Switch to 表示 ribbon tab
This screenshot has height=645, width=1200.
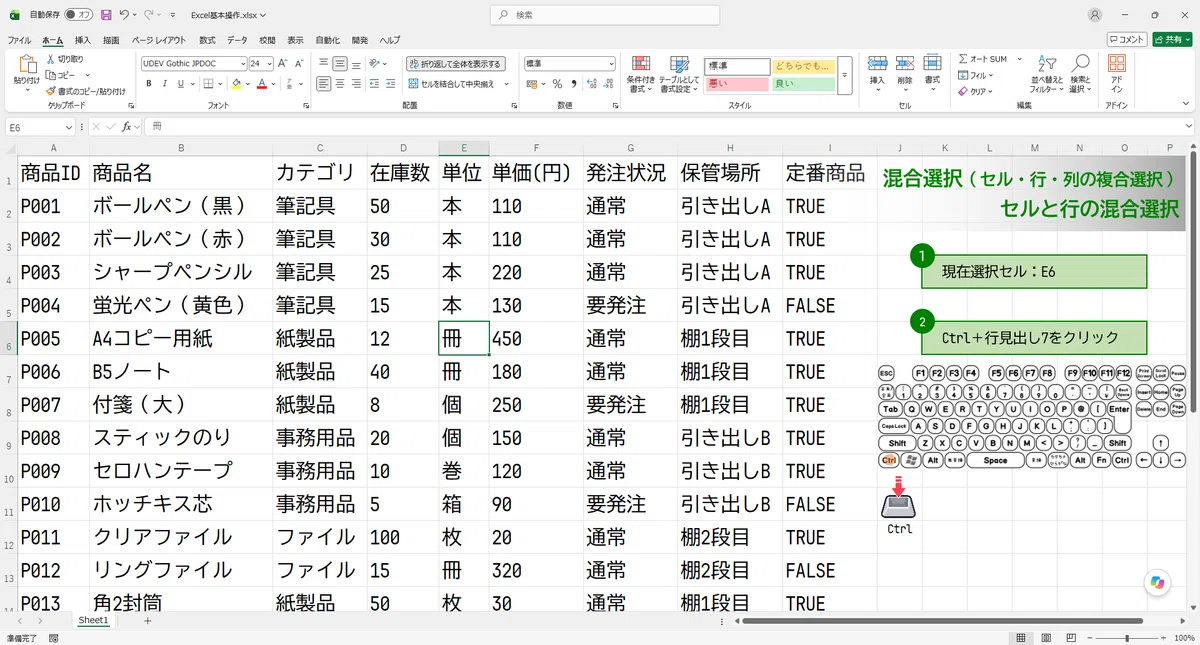click(295, 40)
